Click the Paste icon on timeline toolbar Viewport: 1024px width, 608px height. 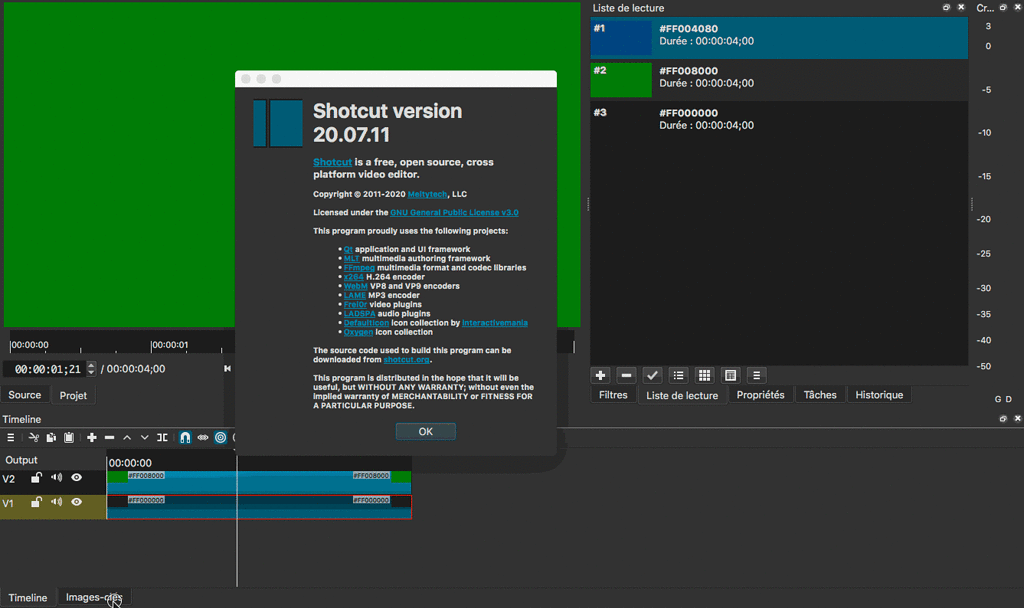click(x=69, y=437)
